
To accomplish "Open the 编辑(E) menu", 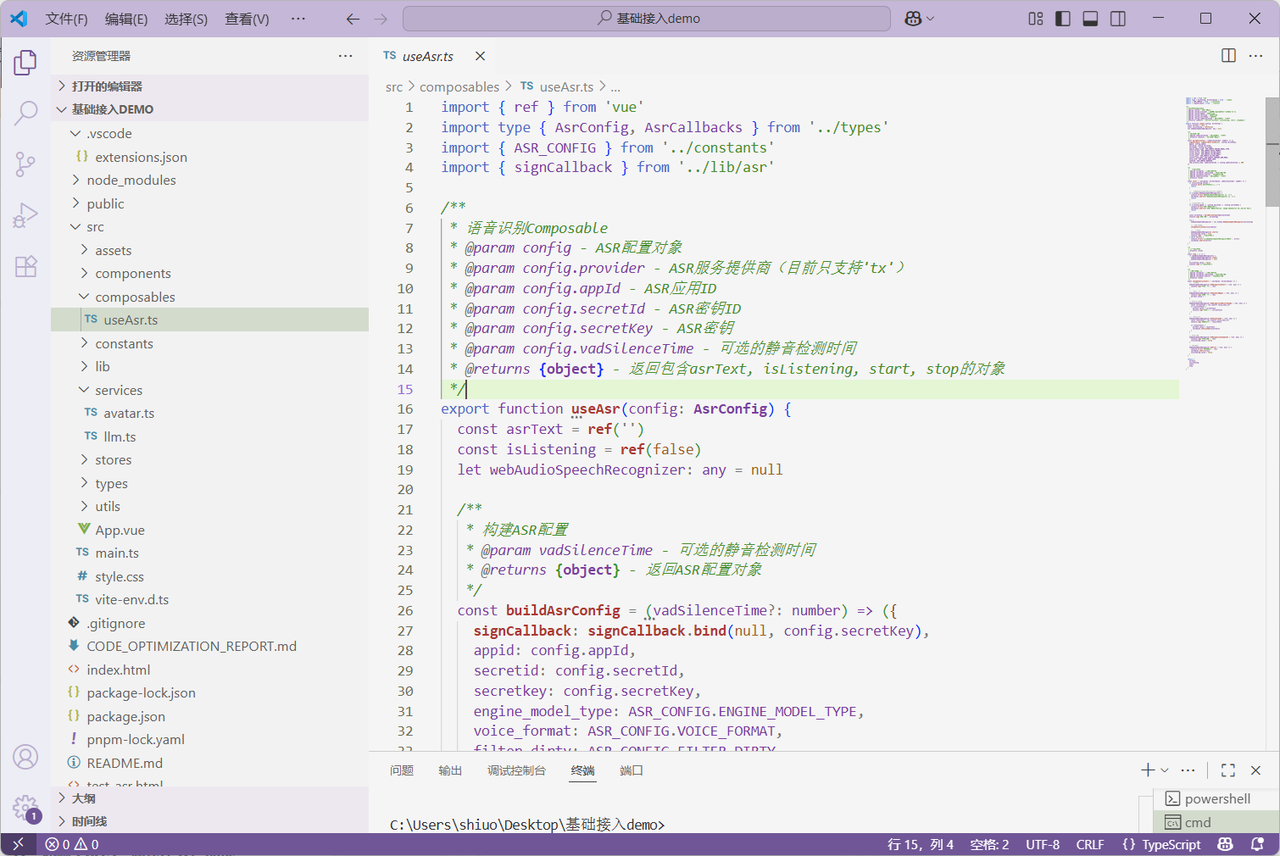I will coord(126,19).
